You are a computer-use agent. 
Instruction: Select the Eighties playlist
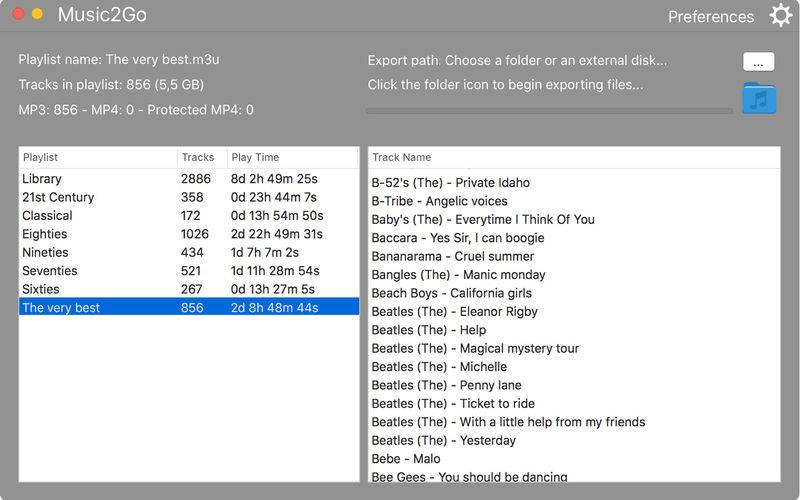[x=189, y=234]
